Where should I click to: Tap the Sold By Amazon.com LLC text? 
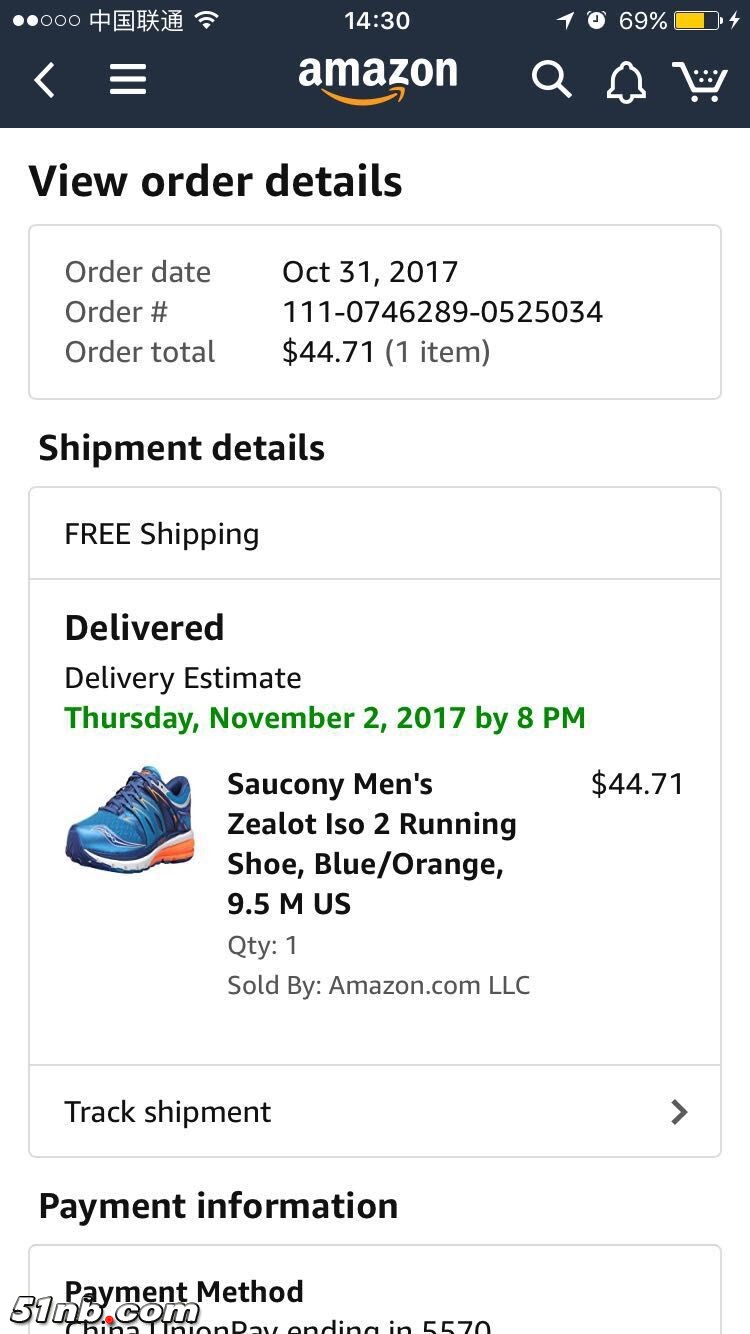click(x=378, y=985)
